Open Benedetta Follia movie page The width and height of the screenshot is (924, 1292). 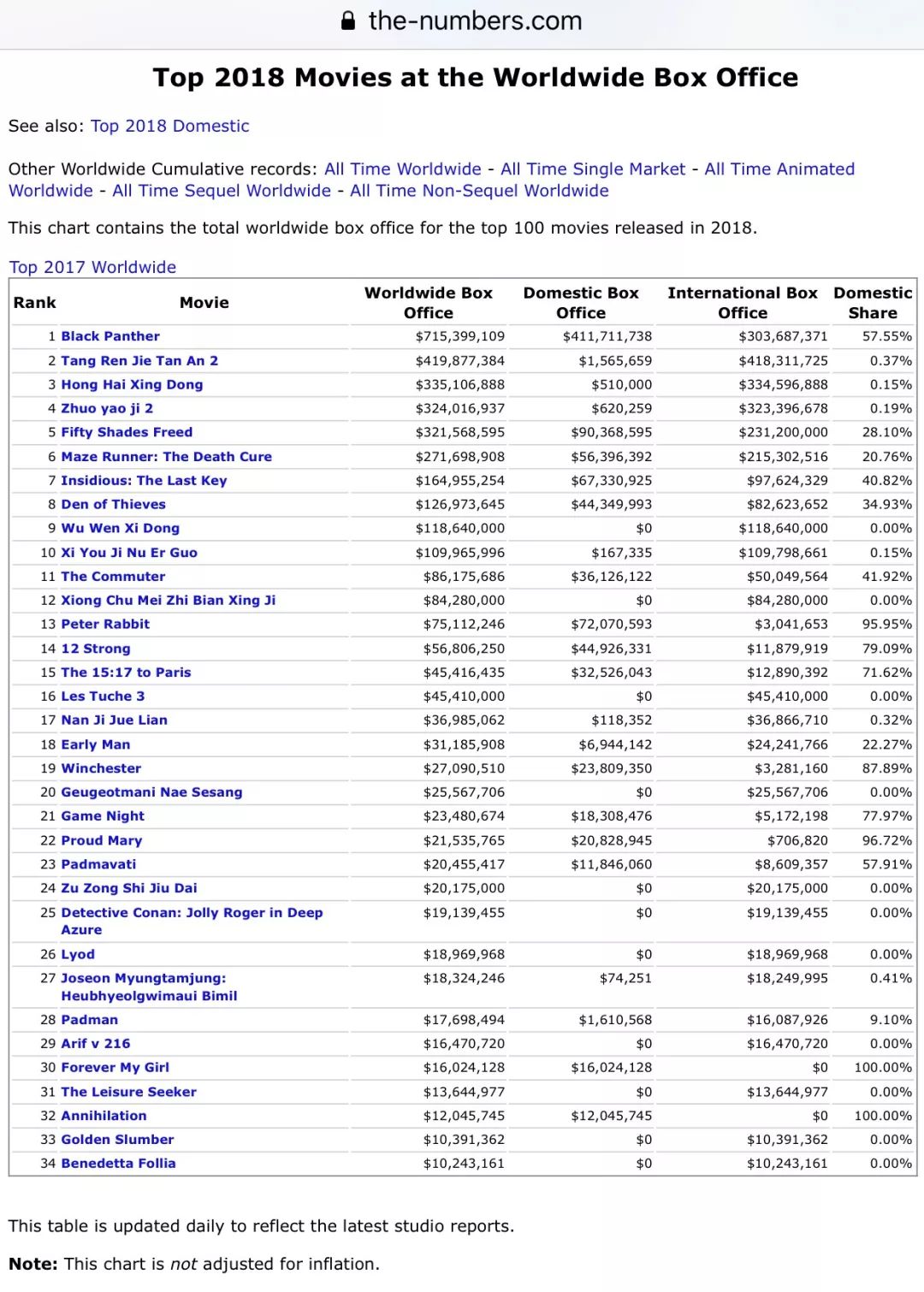point(118,1163)
